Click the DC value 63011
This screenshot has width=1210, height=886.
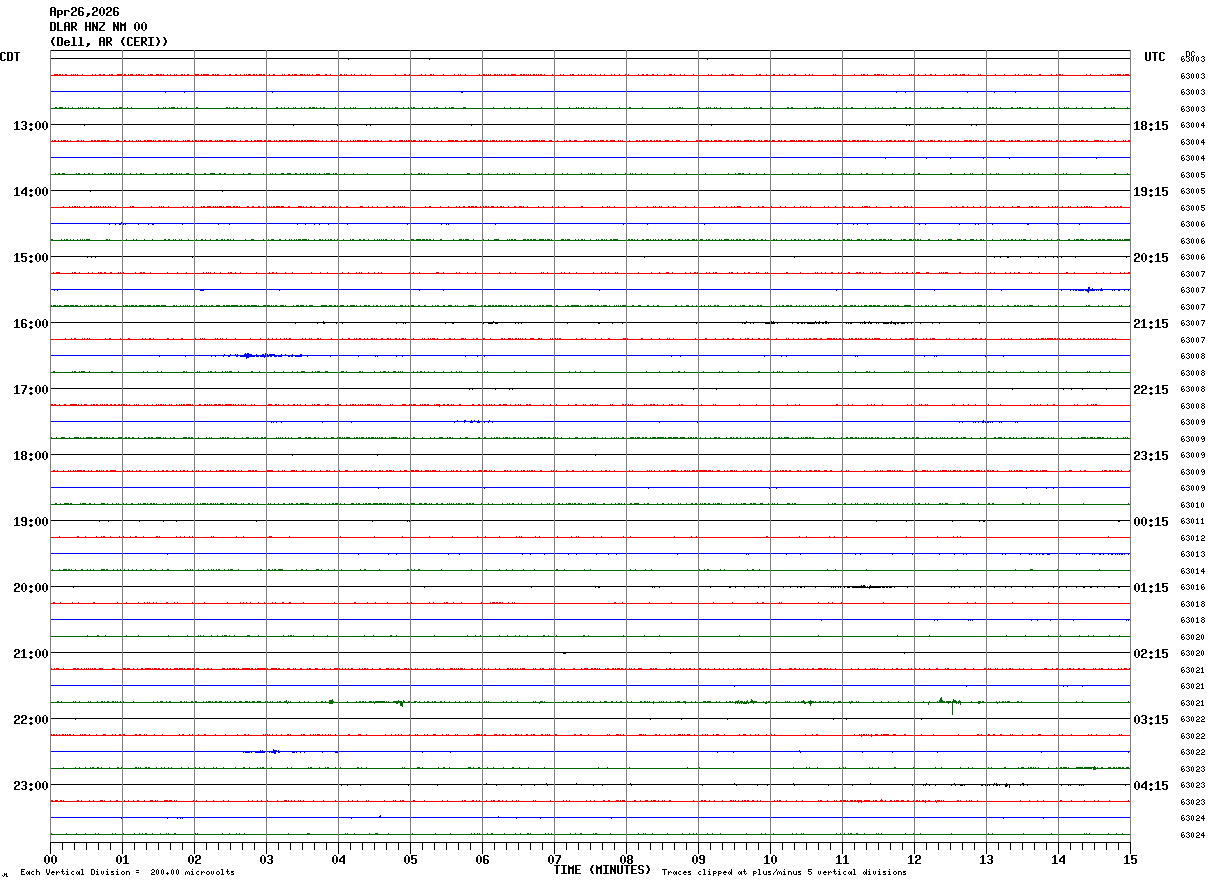coord(1192,522)
